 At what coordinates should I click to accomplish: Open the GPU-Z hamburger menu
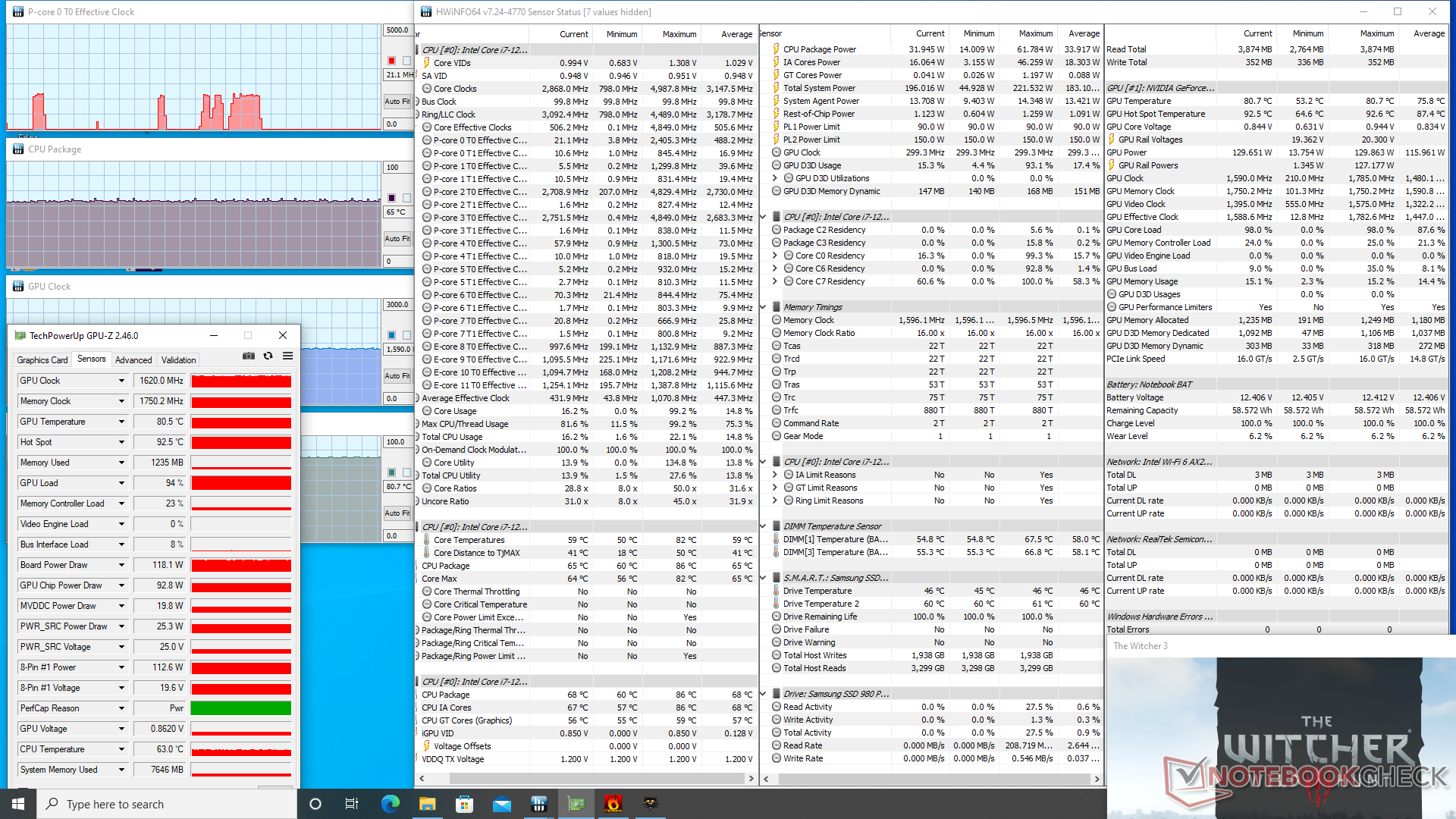pyautogui.click(x=288, y=356)
